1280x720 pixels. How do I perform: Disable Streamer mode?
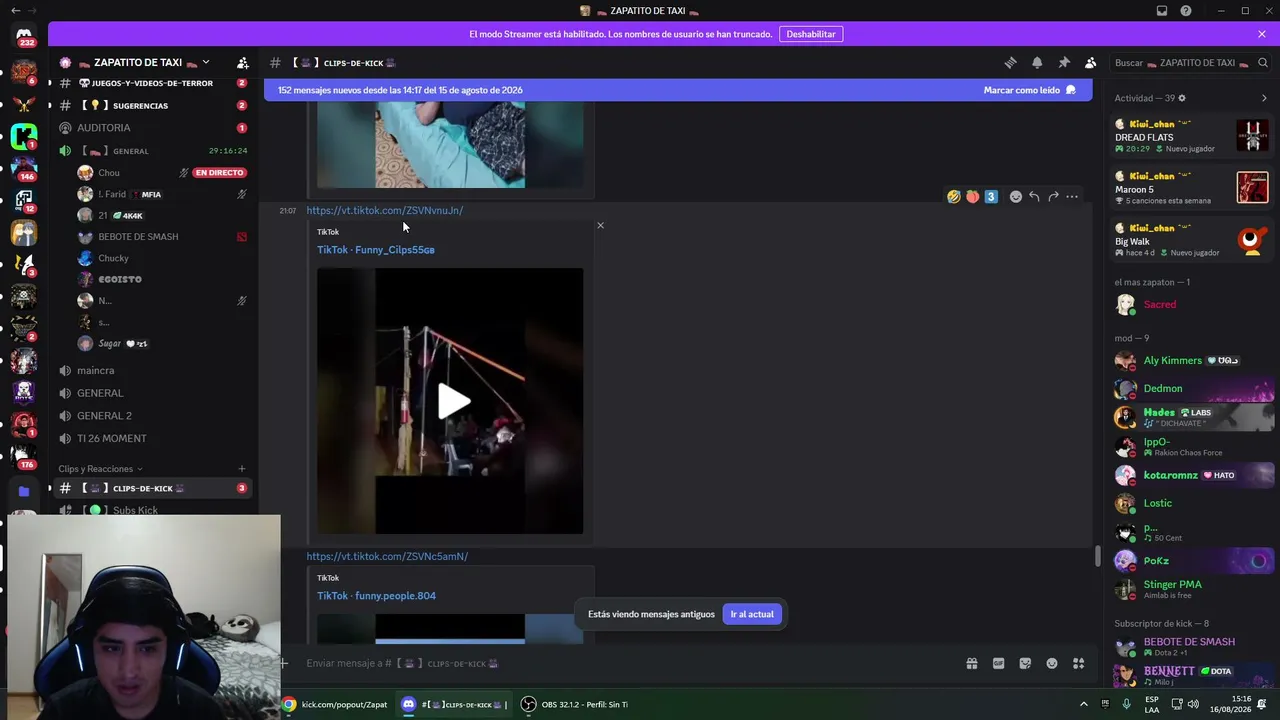811,34
